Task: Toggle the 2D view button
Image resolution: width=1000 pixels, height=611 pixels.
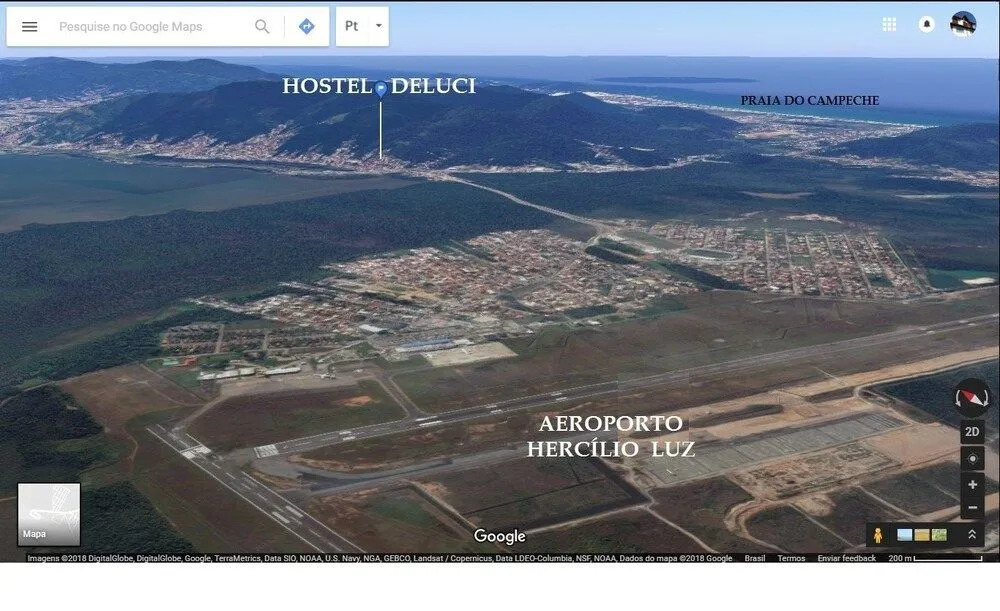Action: [x=972, y=432]
